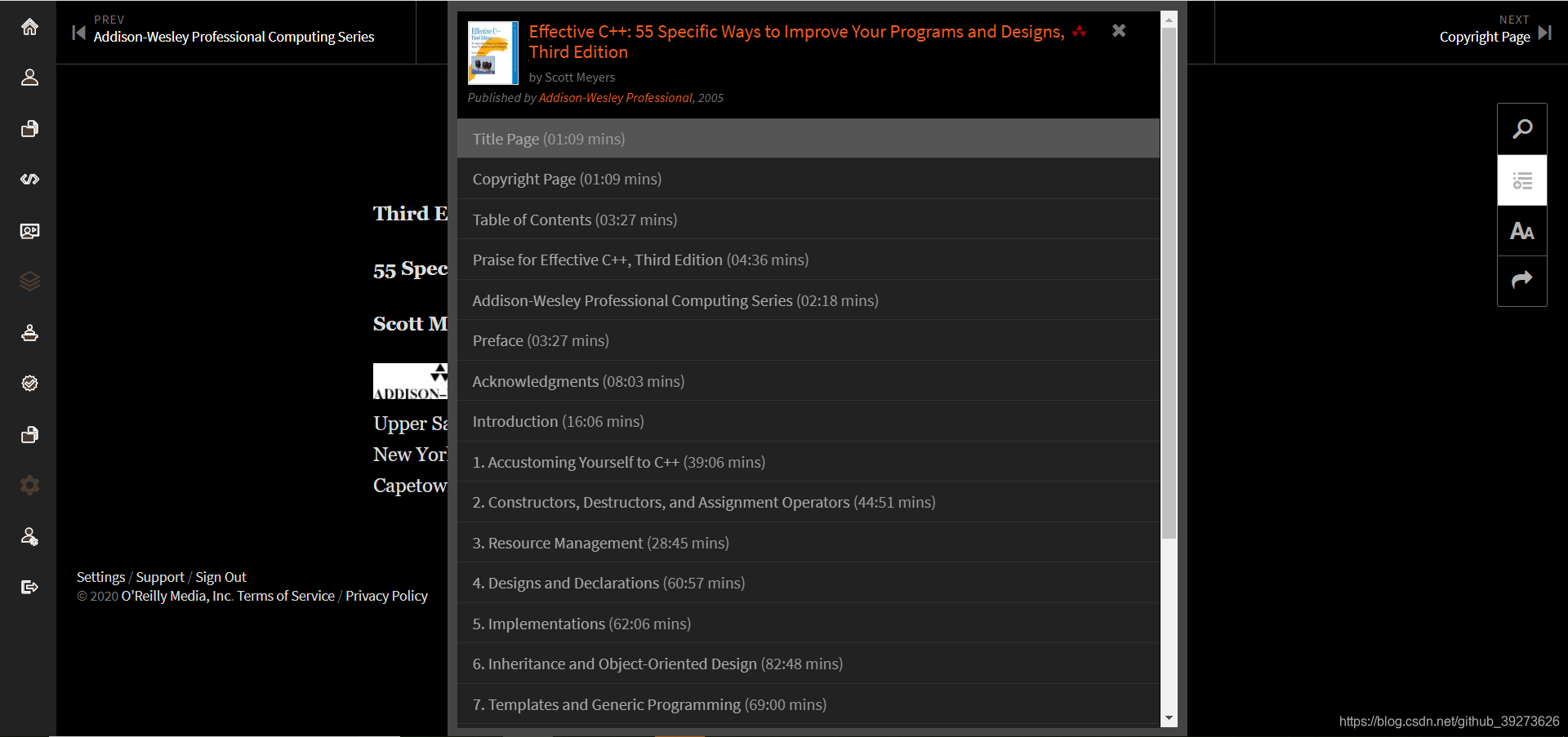The width and height of the screenshot is (1568, 737).
Task: Go to home via house icon
Action: point(29,27)
